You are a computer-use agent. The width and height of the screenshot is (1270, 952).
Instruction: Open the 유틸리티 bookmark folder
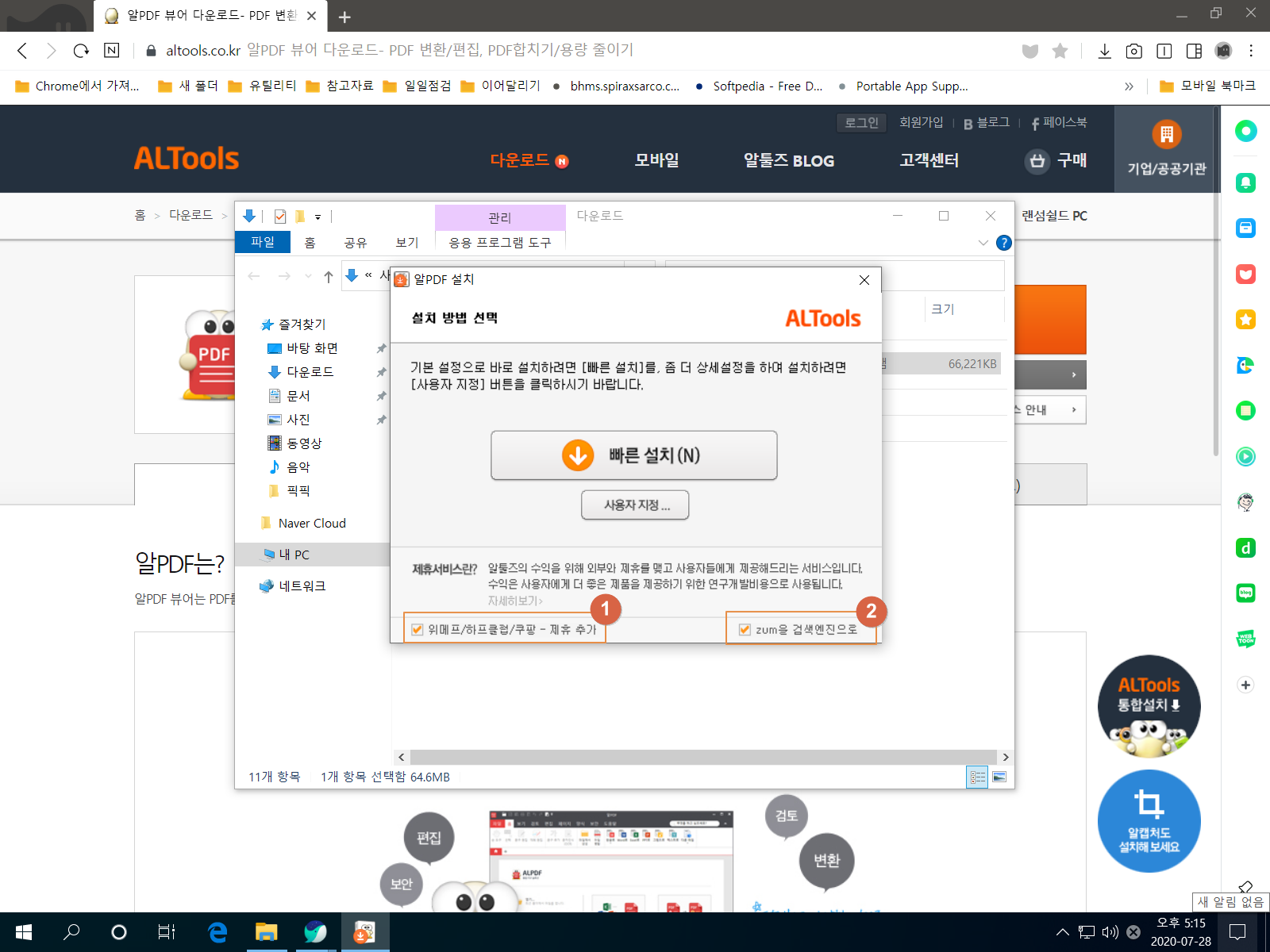(263, 86)
